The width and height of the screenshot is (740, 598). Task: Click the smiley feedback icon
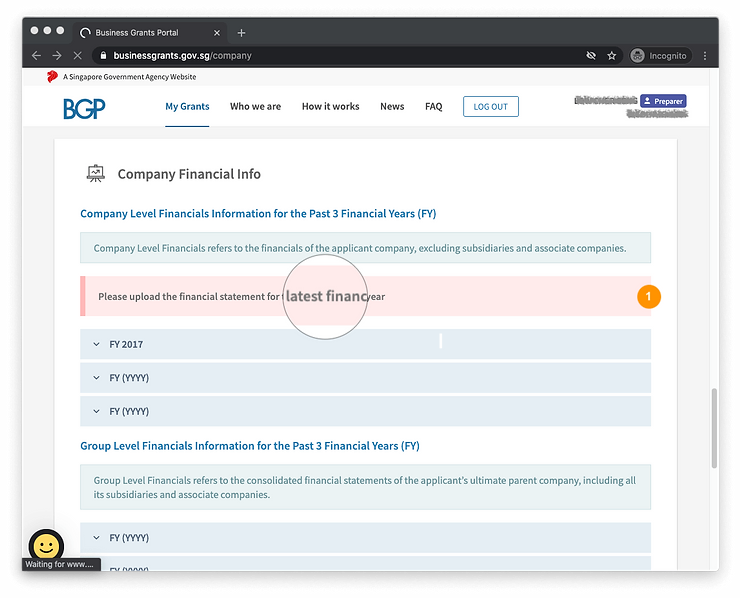click(x=46, y=546)
